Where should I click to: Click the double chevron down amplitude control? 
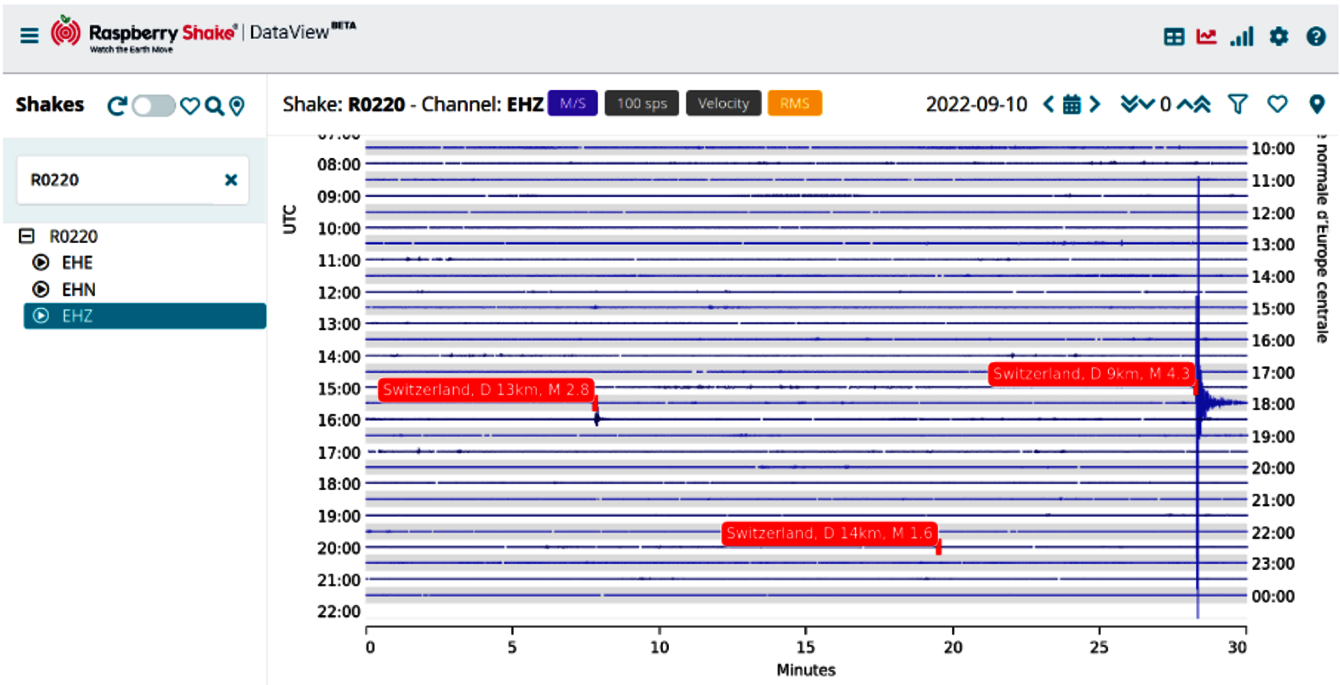(x=1131, y=104)
